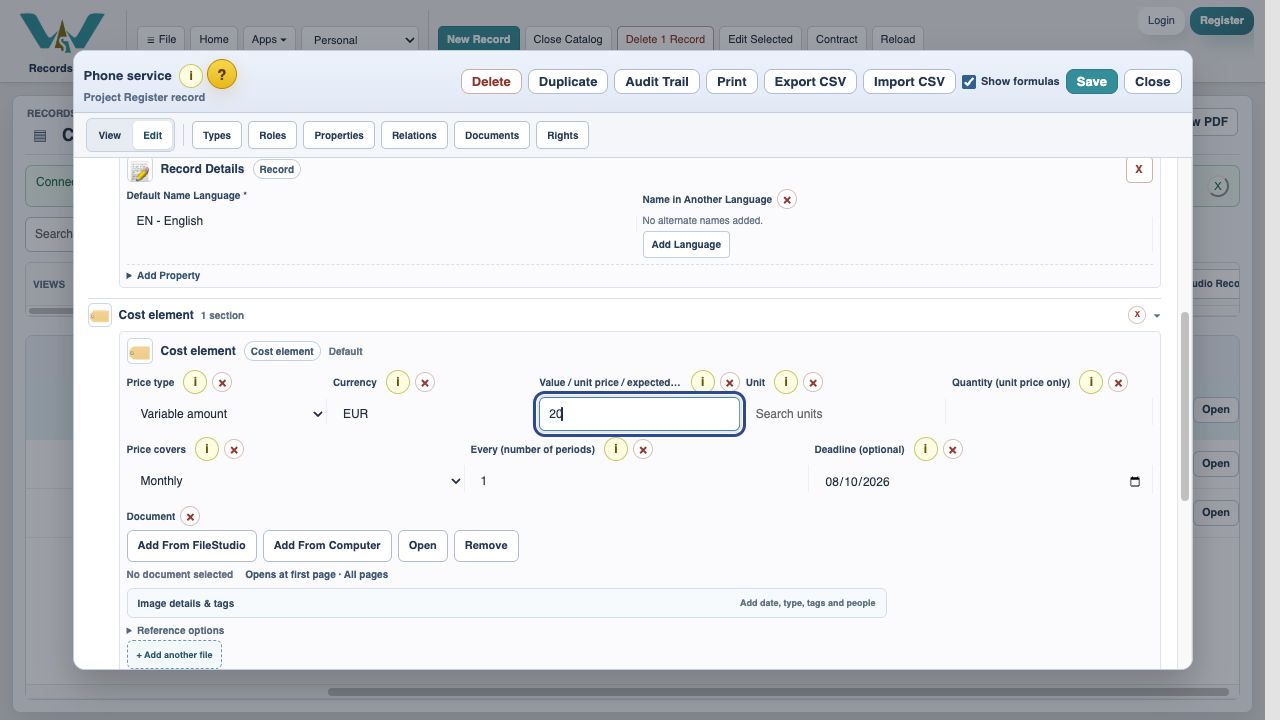Image resolution: width=1280 pixels, height=720 pixels.
Task: Click Add Language button
Action: [686, 245]
